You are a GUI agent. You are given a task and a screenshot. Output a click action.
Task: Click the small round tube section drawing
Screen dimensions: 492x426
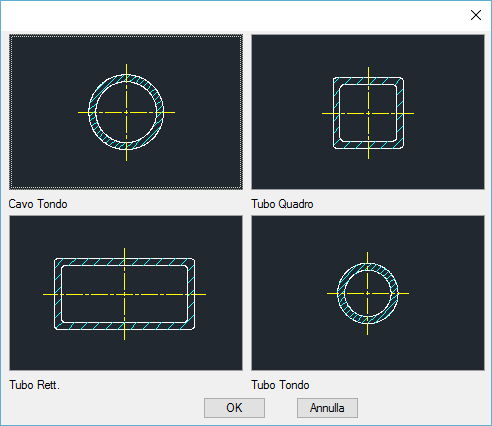(368, 293)
